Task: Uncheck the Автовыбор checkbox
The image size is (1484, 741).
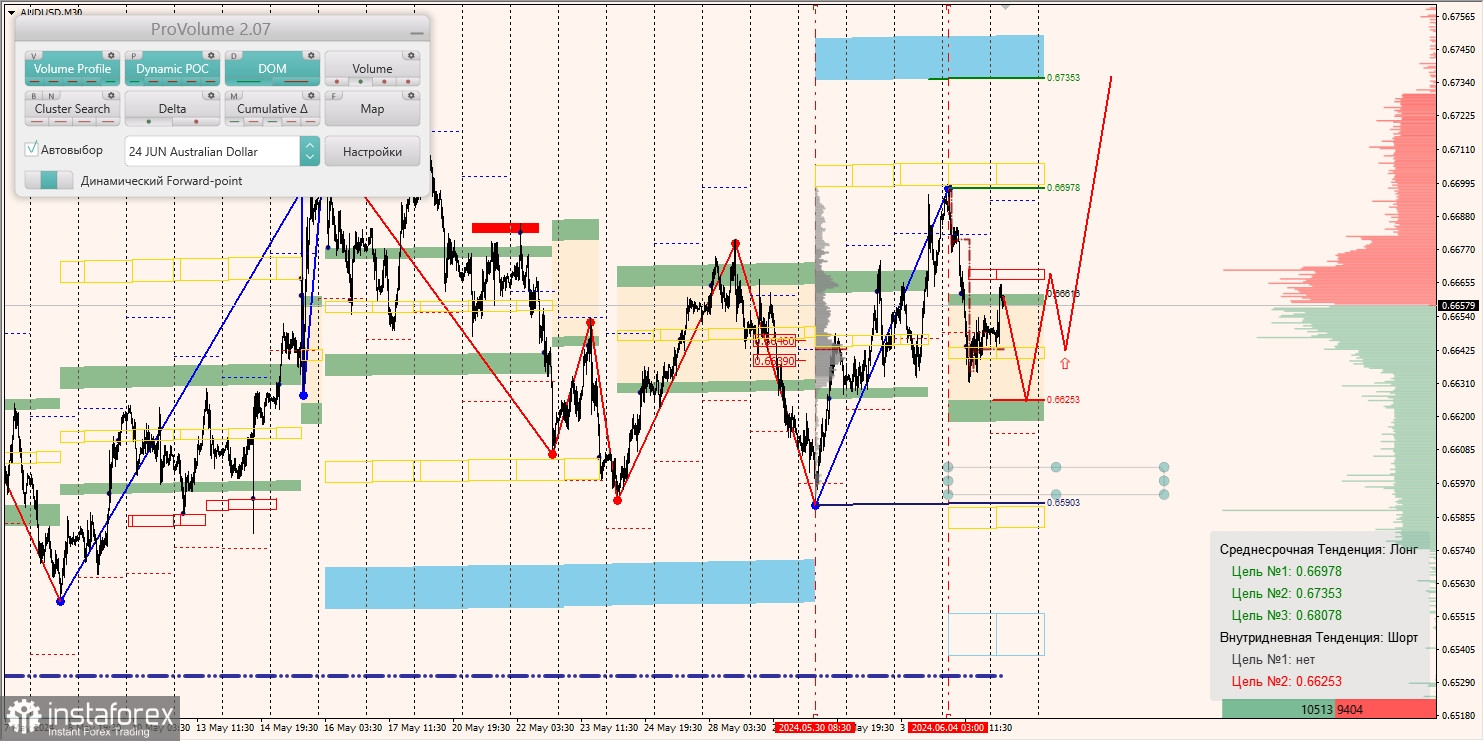Action: [32, 149]
